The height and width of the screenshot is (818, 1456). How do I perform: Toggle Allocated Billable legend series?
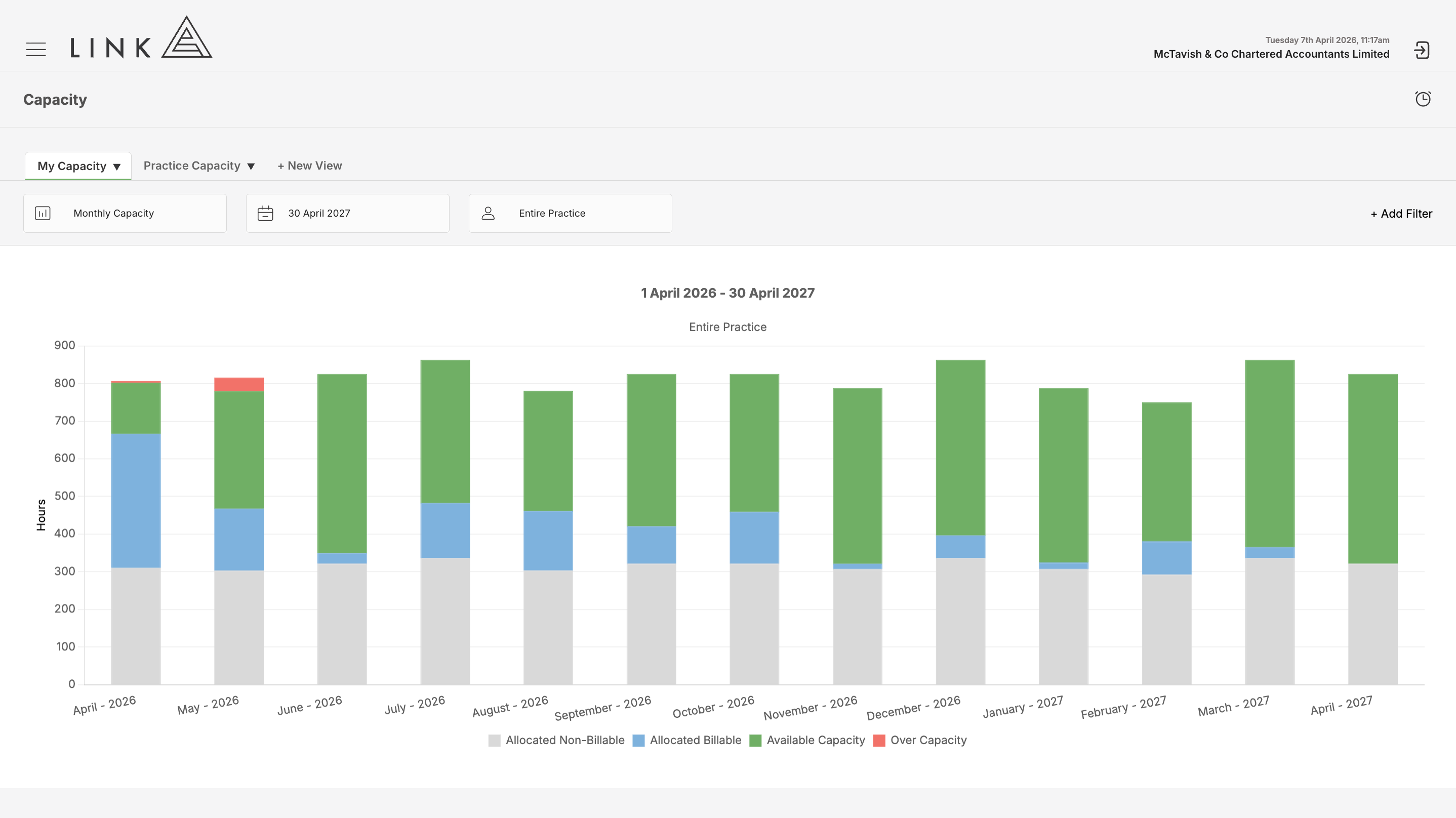tap(686, 740)
